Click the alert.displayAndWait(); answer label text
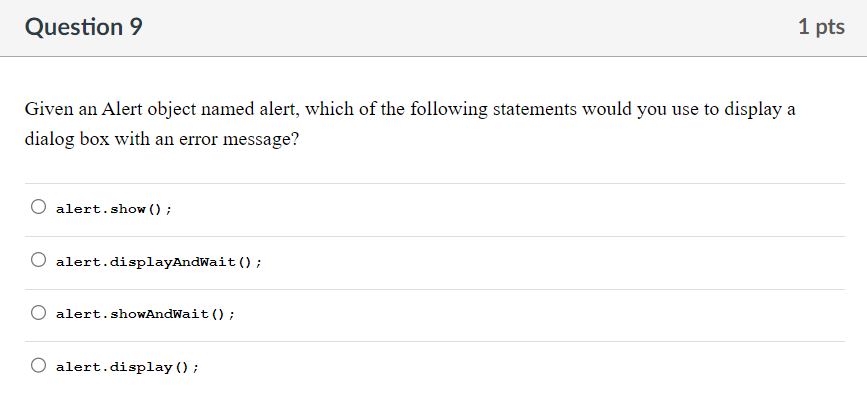The image size is (867, 418). 159,262
